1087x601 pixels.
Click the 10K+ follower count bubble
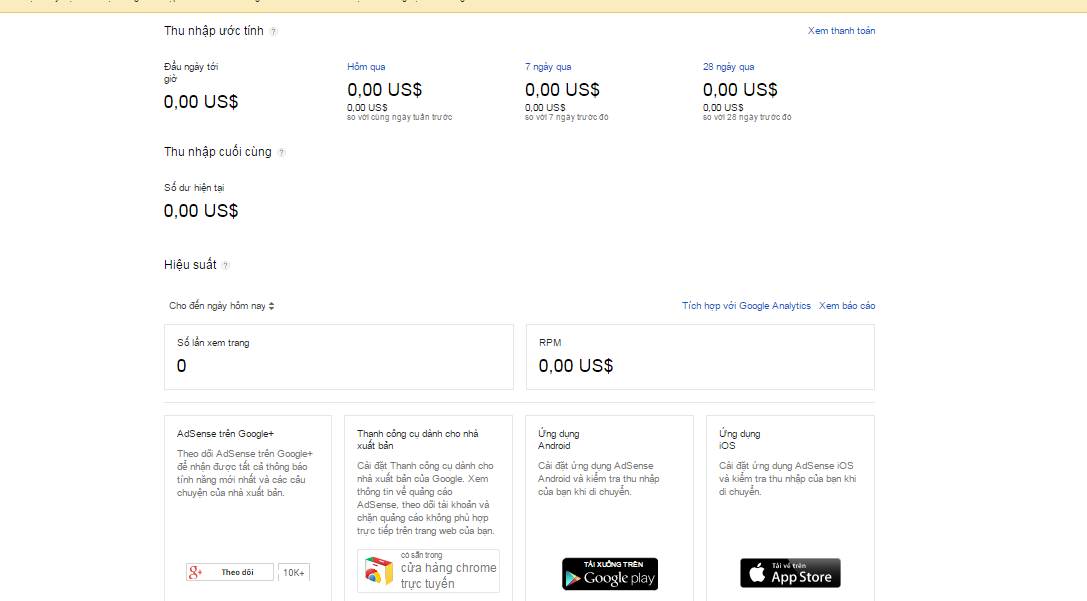click(294, 572)
